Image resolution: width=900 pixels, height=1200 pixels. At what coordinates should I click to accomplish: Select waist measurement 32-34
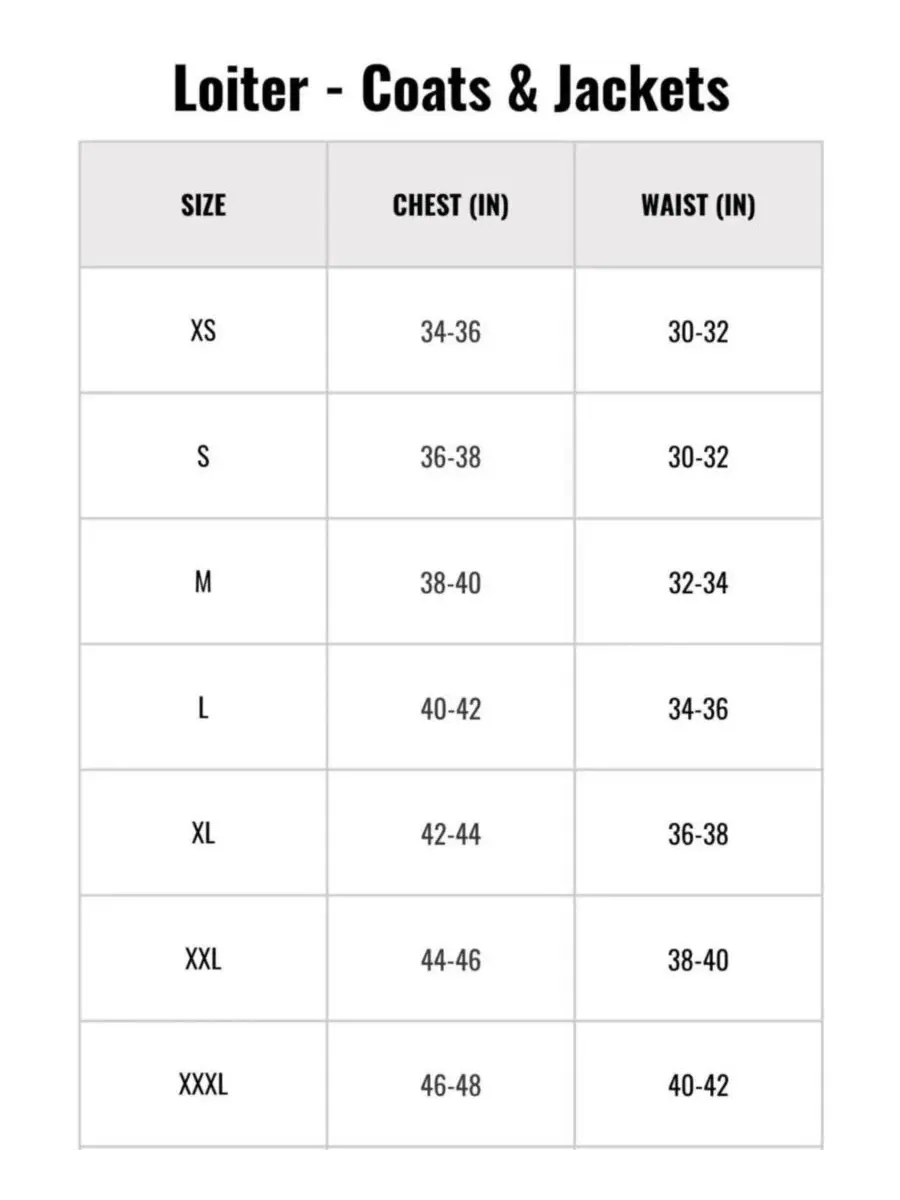pyautogui.click(x=698, y=583)
